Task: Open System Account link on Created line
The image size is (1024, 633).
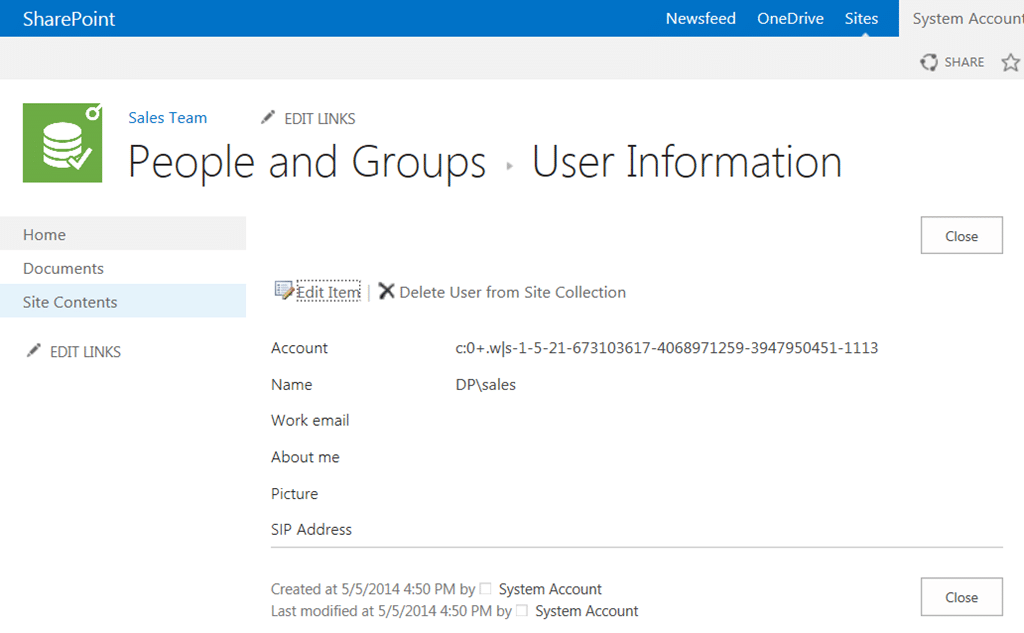Action: coord(550,589)
